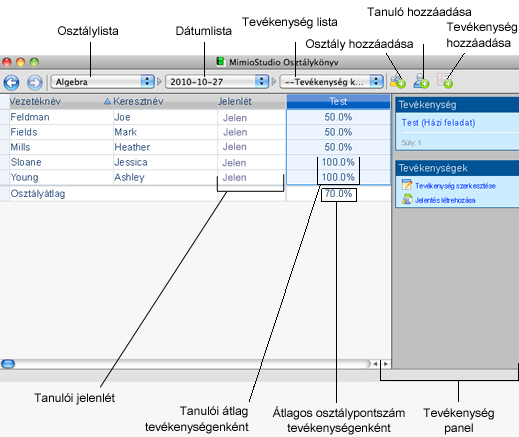Click first name Mark
The image size is (519, 437).
coord(125,132)
